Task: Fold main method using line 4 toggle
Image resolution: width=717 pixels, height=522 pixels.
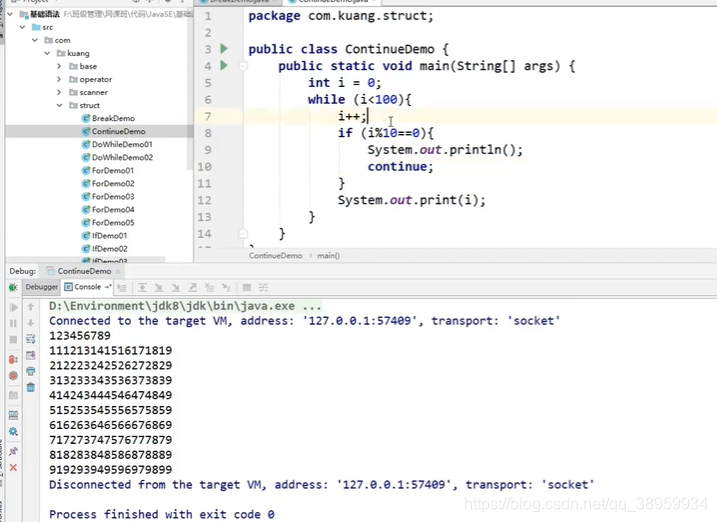Action: [243, 66]
